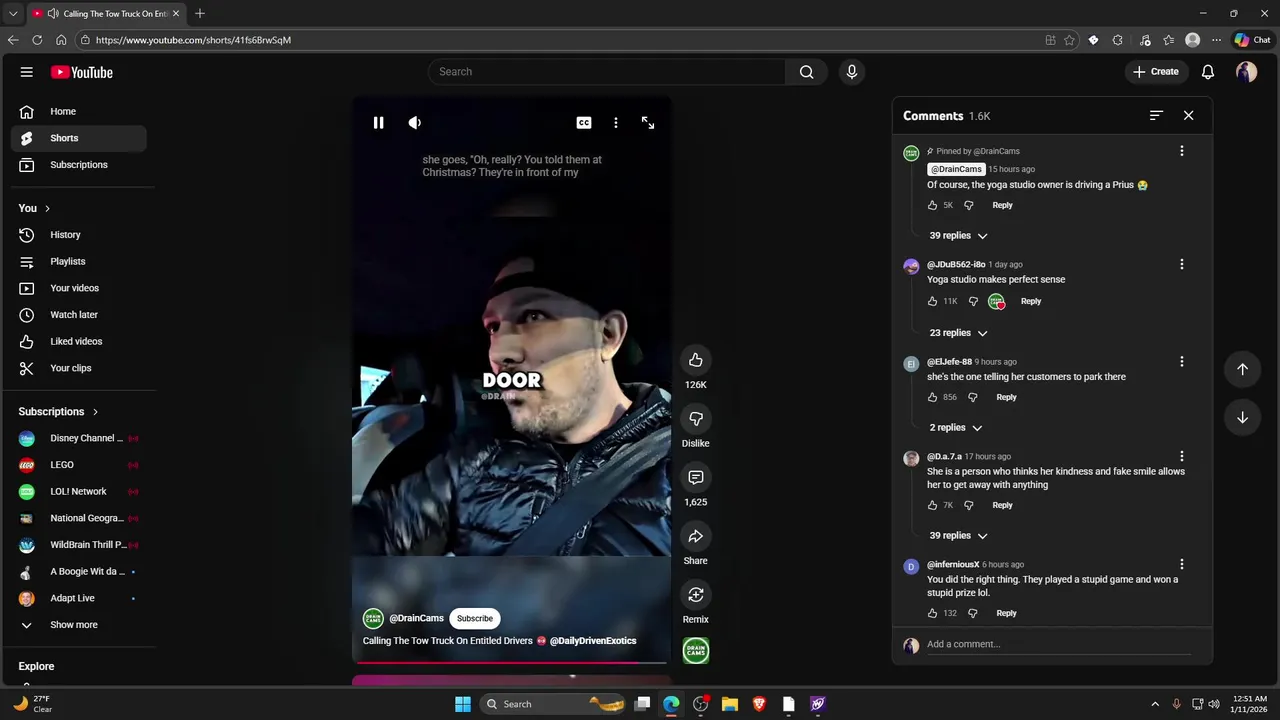Expand 39 replies under the pinned comment
The image size is (1280, 720).
point(958,236)
